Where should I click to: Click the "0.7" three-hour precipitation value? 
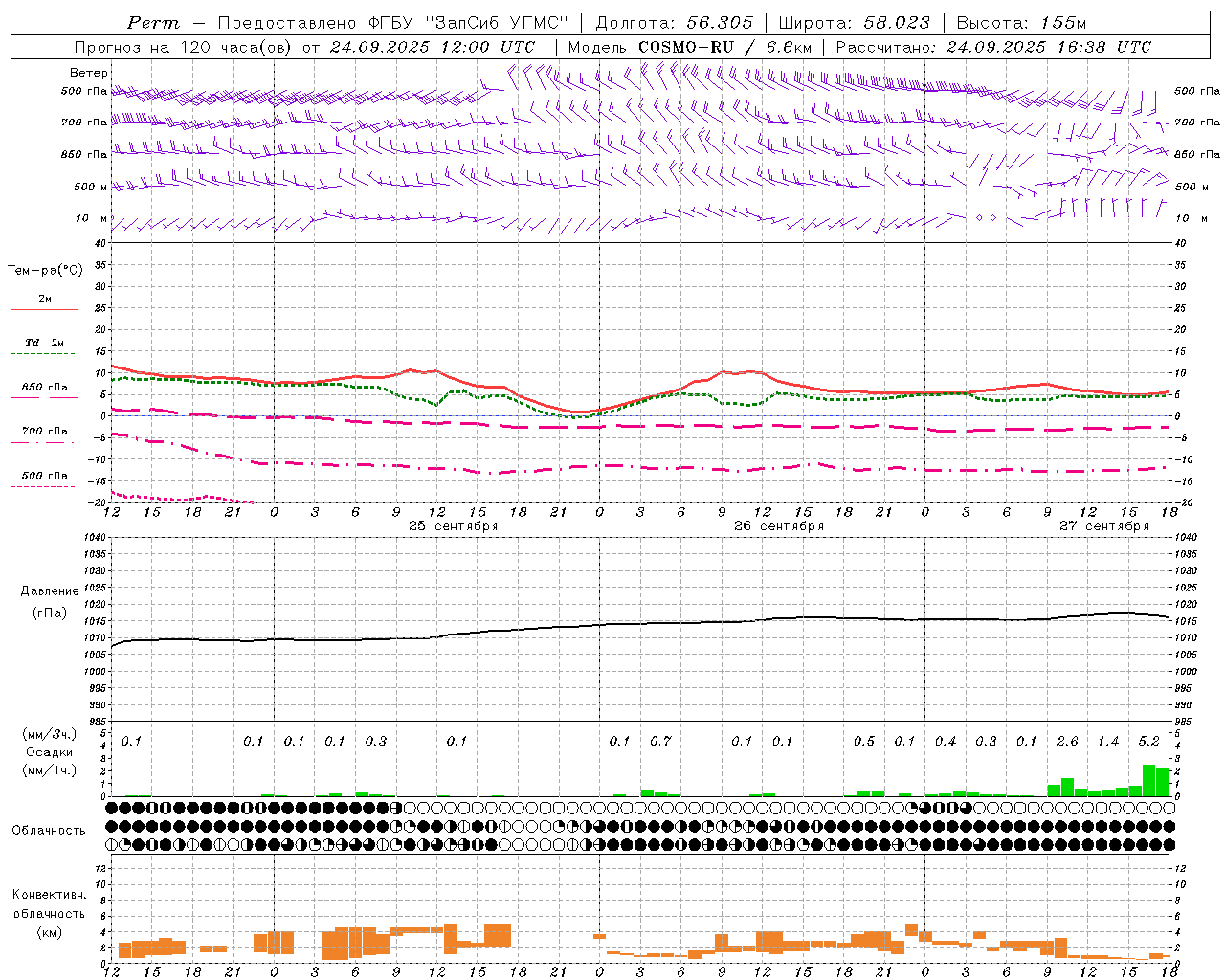click(x=660, y=741)
